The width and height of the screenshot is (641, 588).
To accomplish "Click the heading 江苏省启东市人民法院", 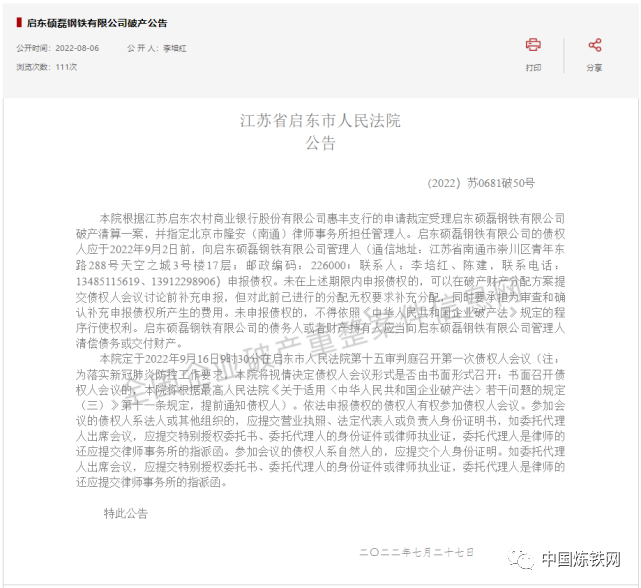I will pyautogui.click(x=320, y=121).
